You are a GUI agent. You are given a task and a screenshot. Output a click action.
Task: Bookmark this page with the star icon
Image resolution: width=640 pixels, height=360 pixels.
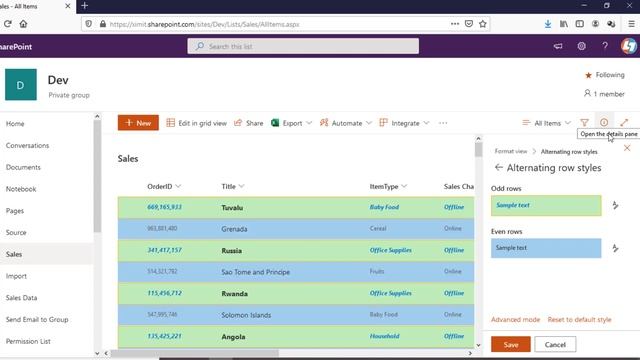pyautogui.click(x=483, y=24)
